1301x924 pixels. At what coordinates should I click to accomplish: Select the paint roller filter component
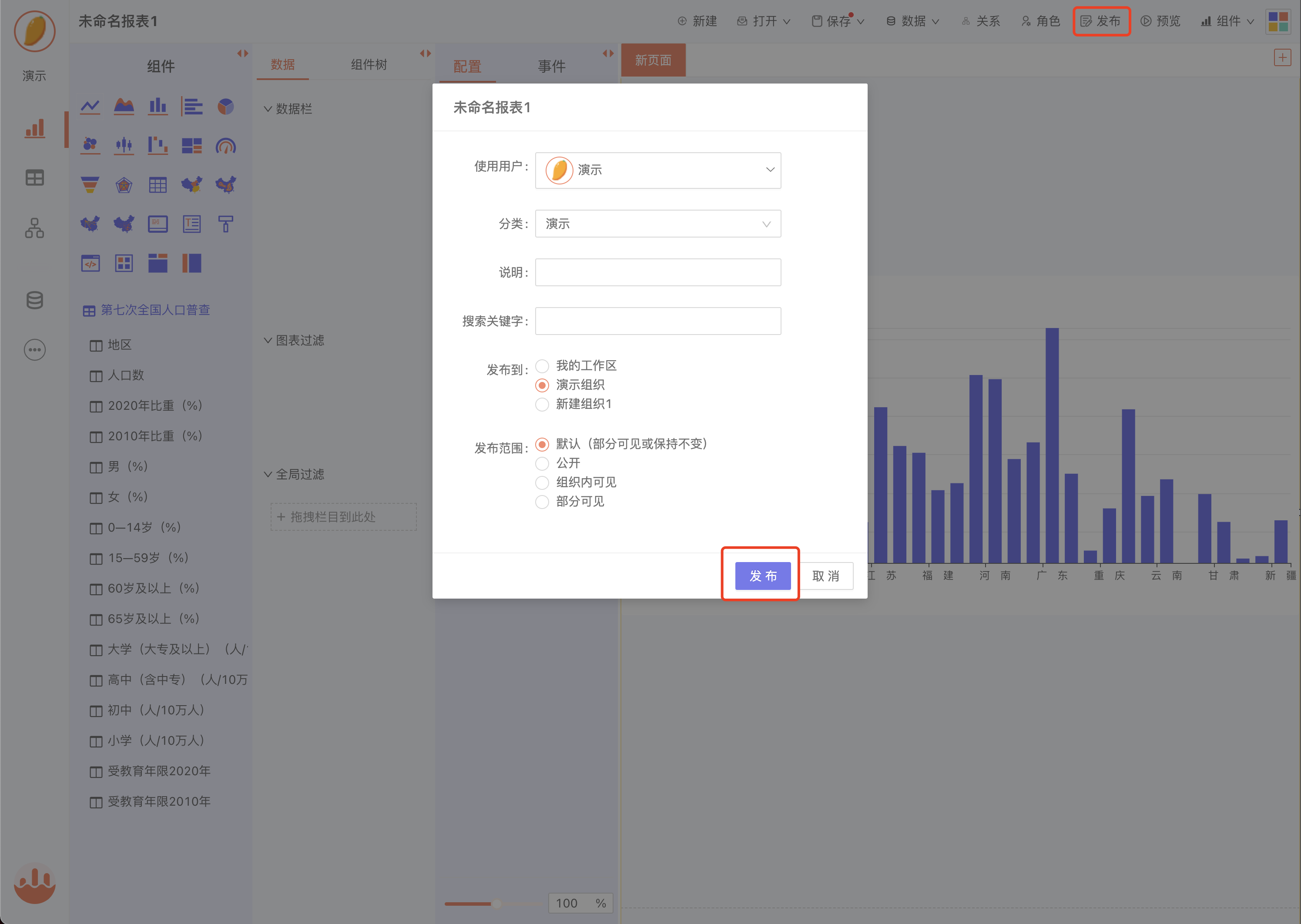(x=225, y=224)
